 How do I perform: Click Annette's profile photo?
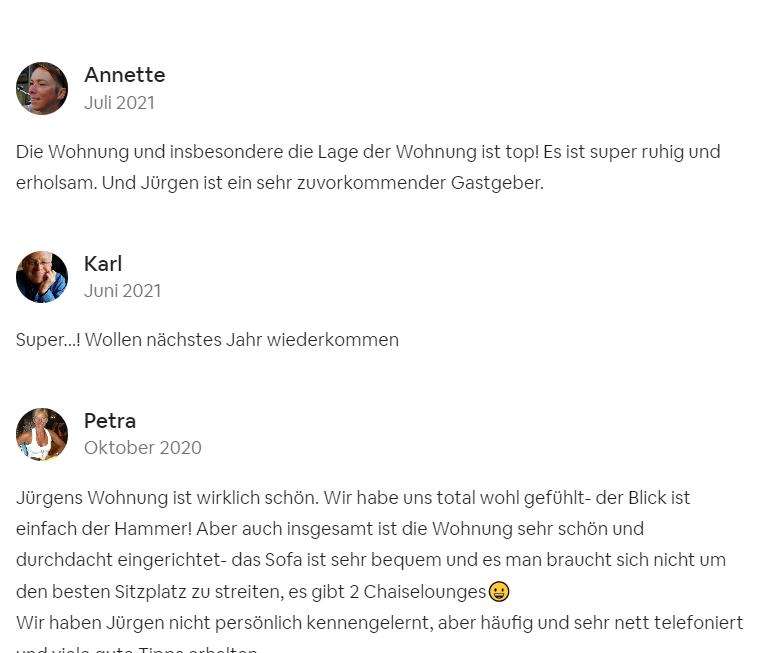tap(42, 88)
